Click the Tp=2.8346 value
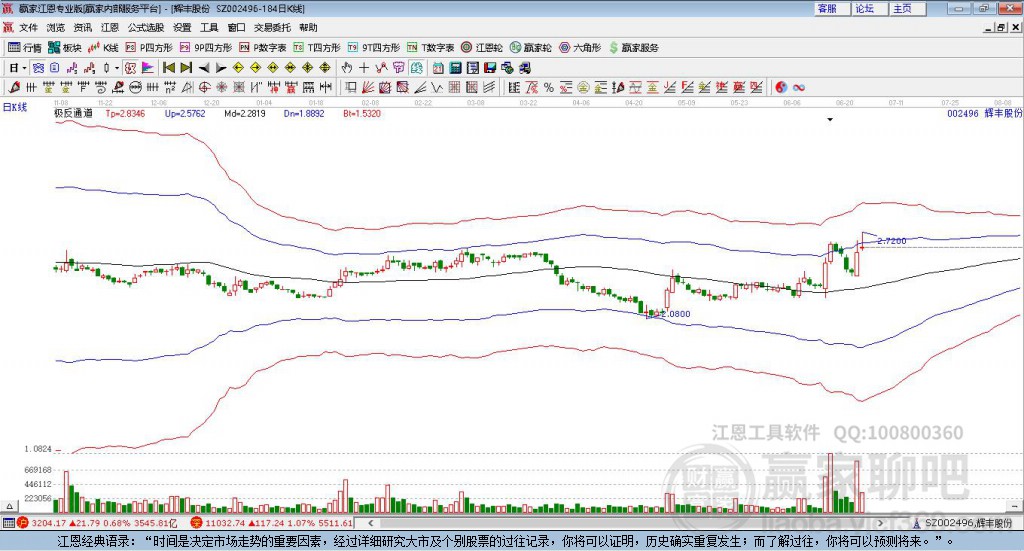The height and width of the screenshot is (551, 1024). point(125,113)
